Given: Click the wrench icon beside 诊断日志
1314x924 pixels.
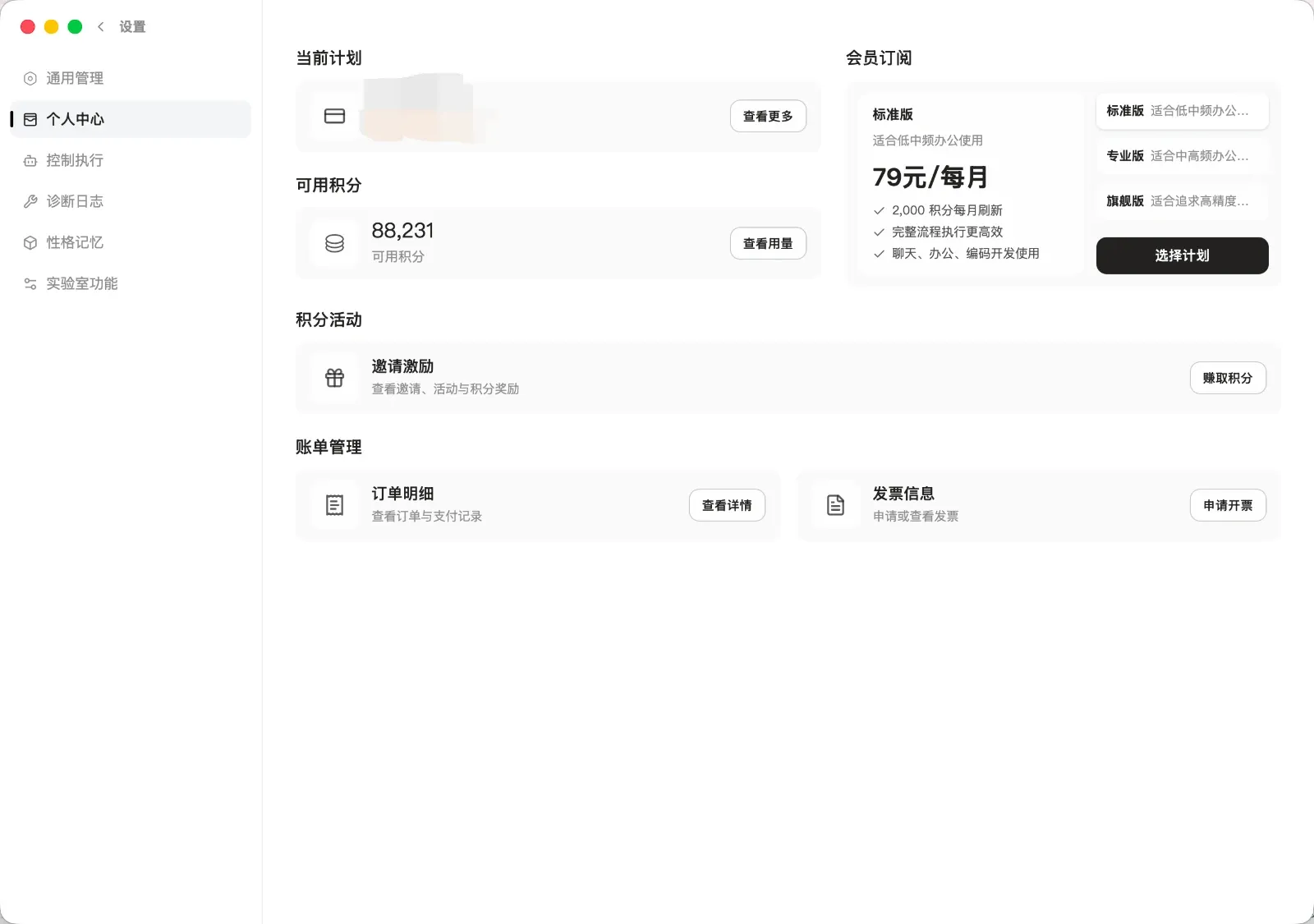Looking at the screenshot, I should click(x=30, y=202).
